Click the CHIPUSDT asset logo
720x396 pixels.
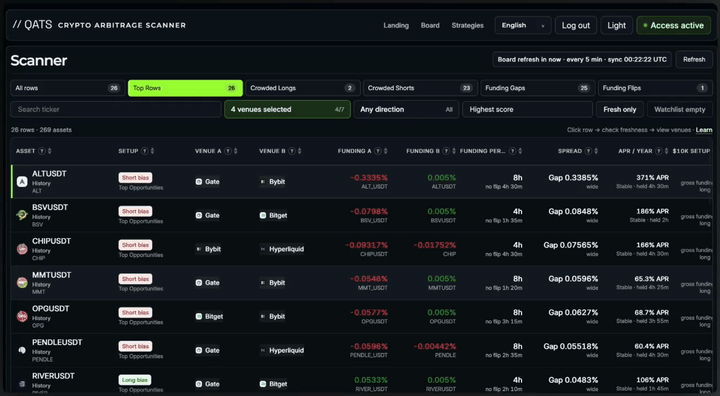[22, 249]
